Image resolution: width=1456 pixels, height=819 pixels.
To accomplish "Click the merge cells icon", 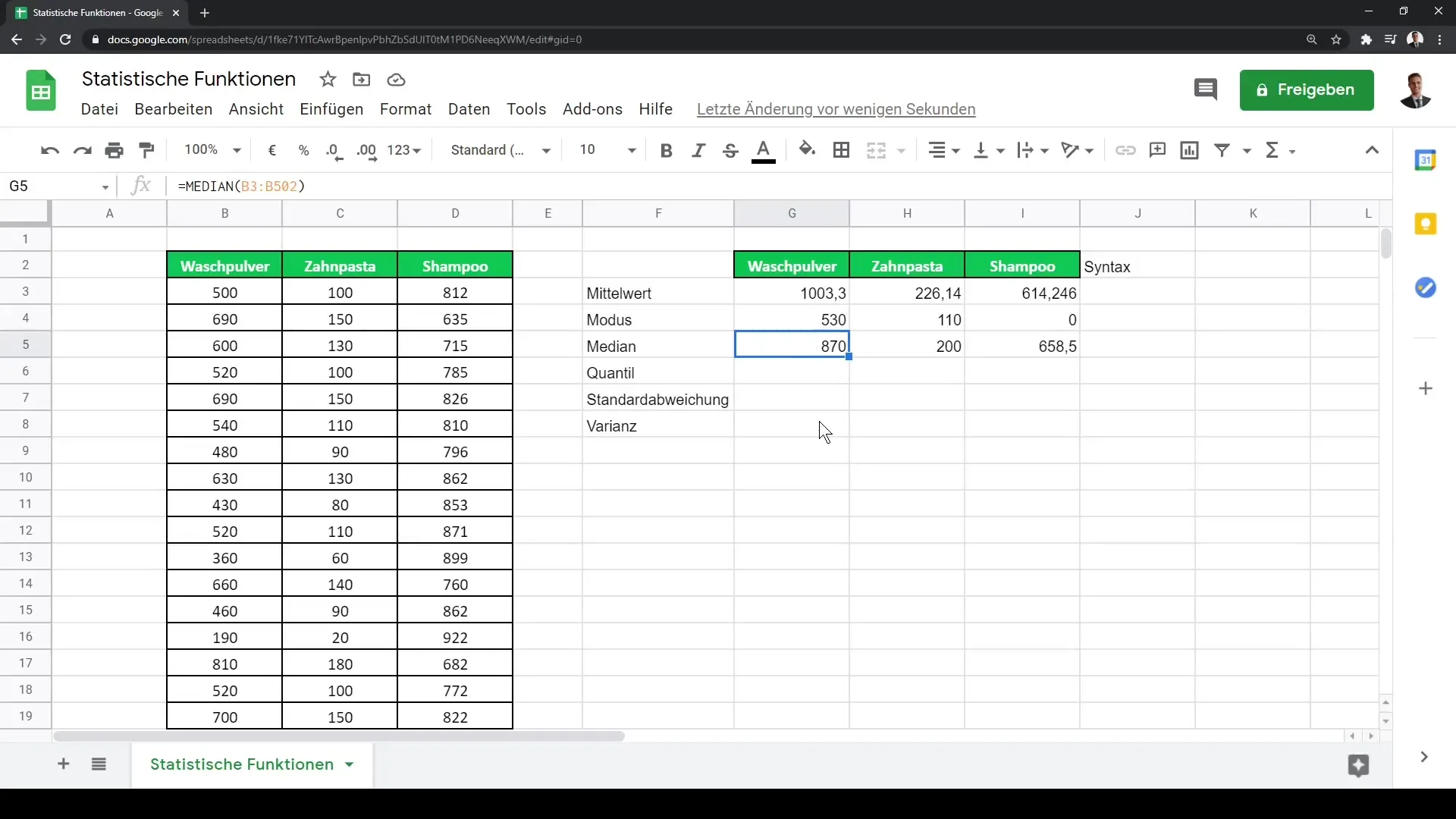I will coord(876,149).
